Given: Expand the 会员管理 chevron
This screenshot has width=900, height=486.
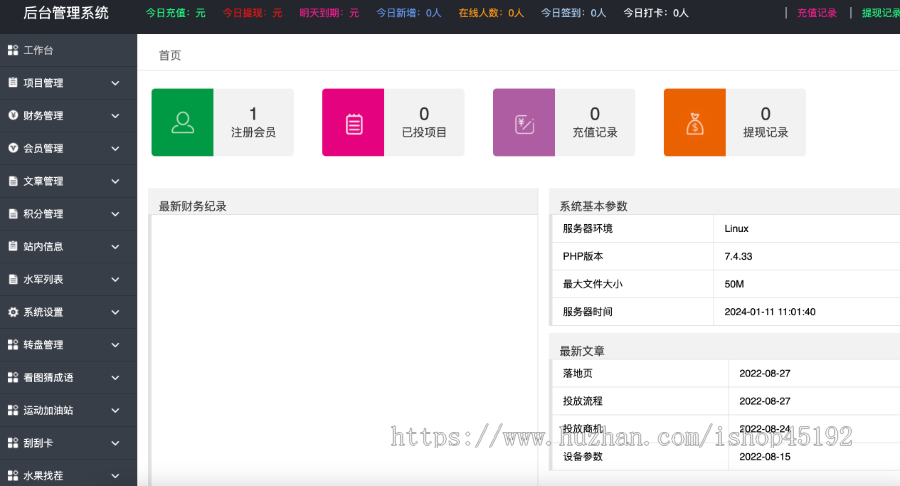Looking at the screenshot, I should click(115, 149).
